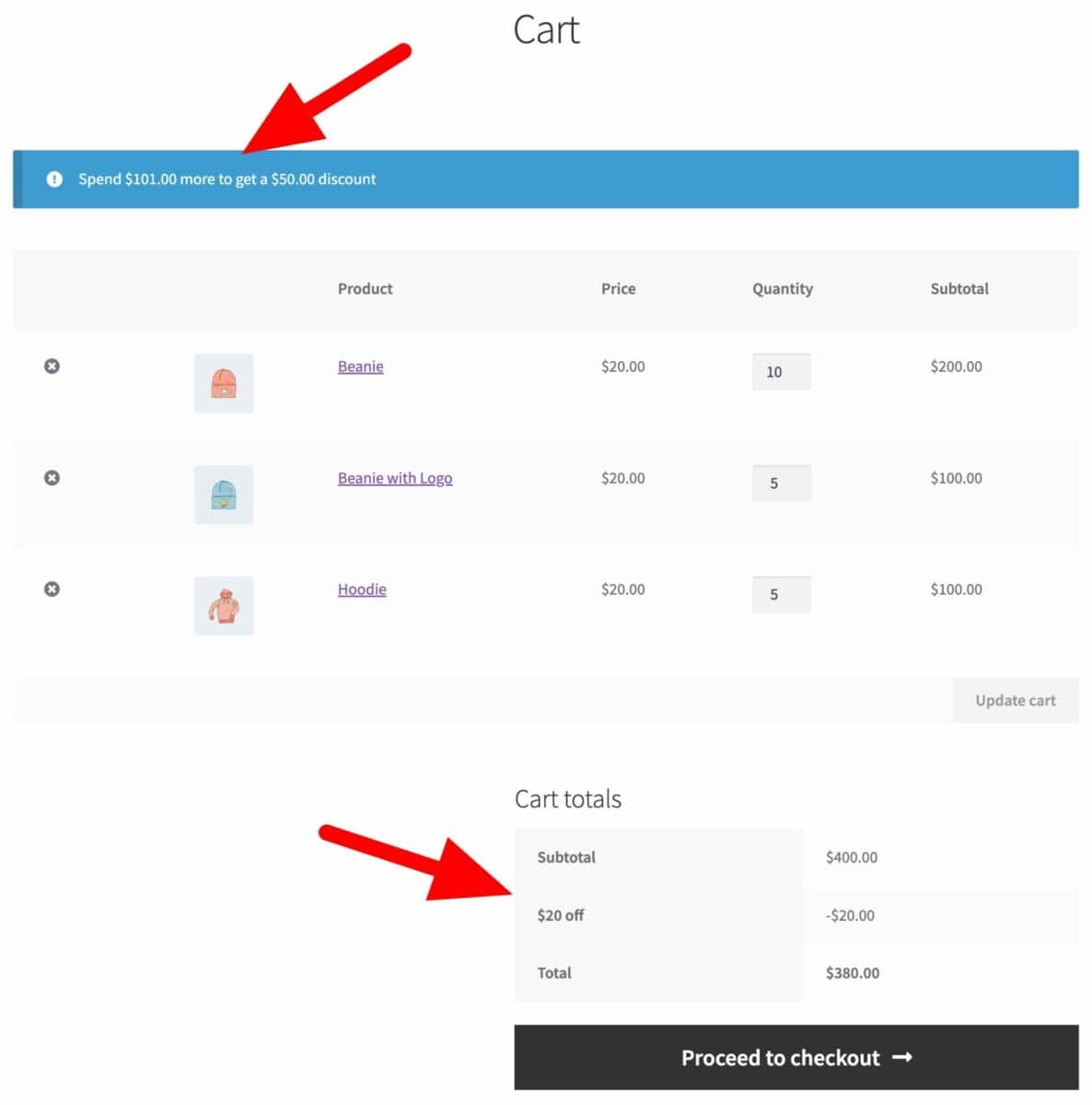Click the Cart page heading

coord(546,30)
